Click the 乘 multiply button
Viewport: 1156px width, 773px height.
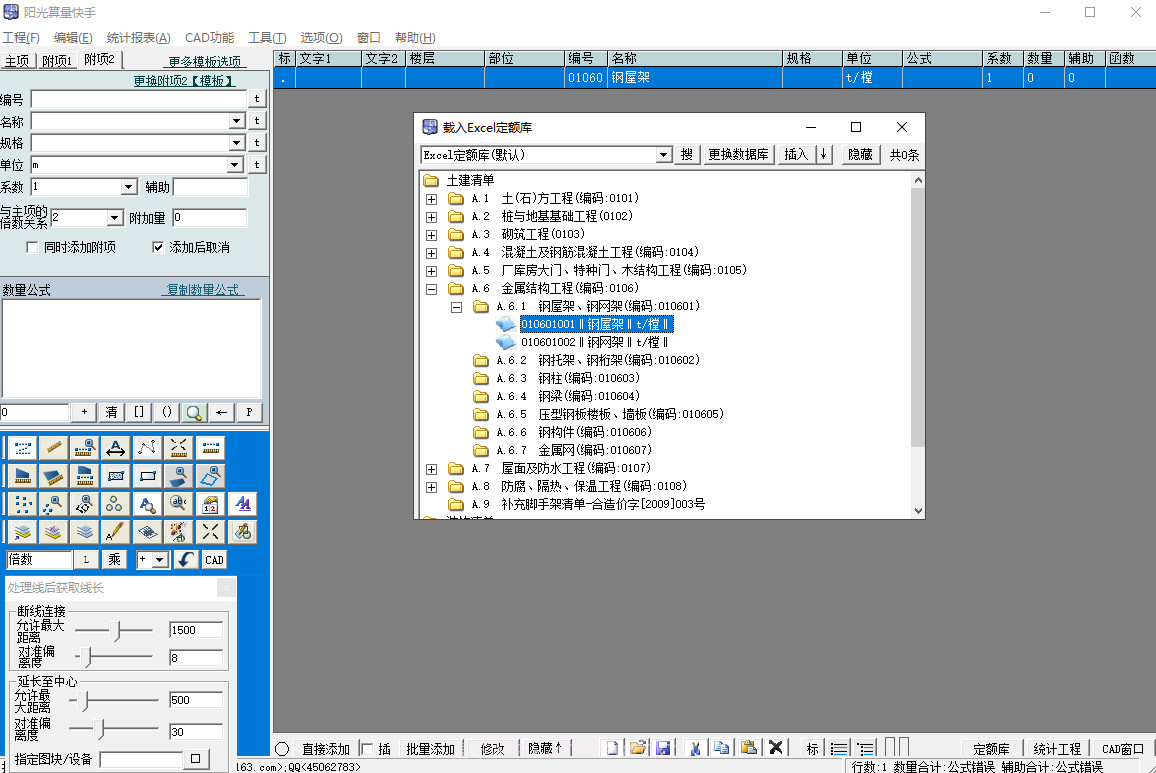pos(114,560)
